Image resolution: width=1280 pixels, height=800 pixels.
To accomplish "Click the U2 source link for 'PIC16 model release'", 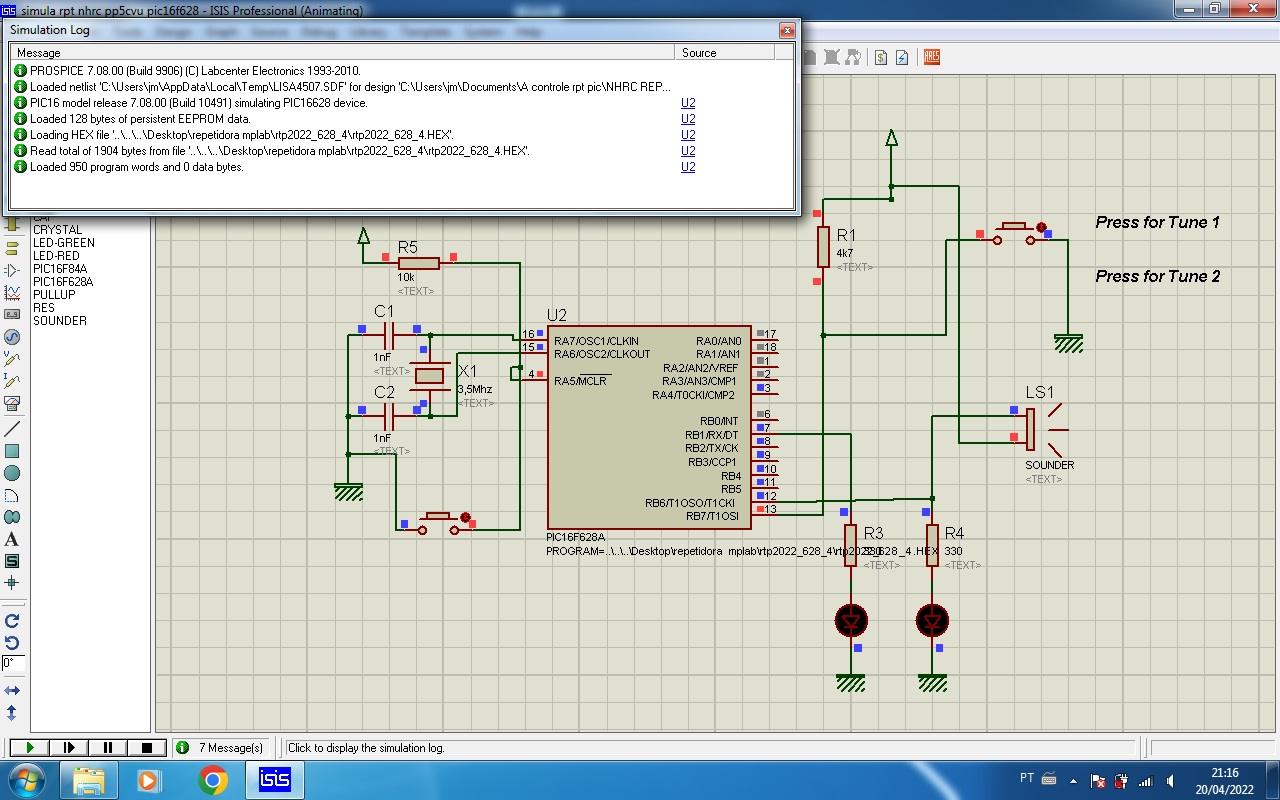I will 688,103.
